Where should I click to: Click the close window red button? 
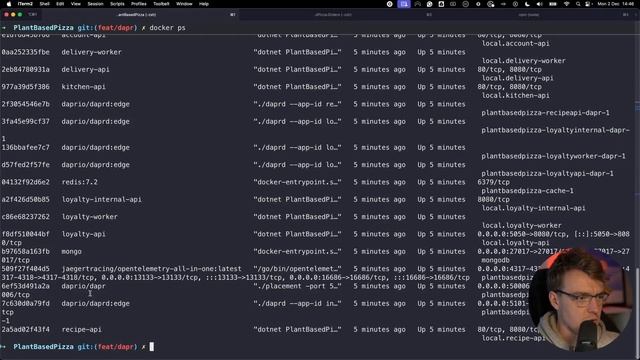click(x=7, y=14)
